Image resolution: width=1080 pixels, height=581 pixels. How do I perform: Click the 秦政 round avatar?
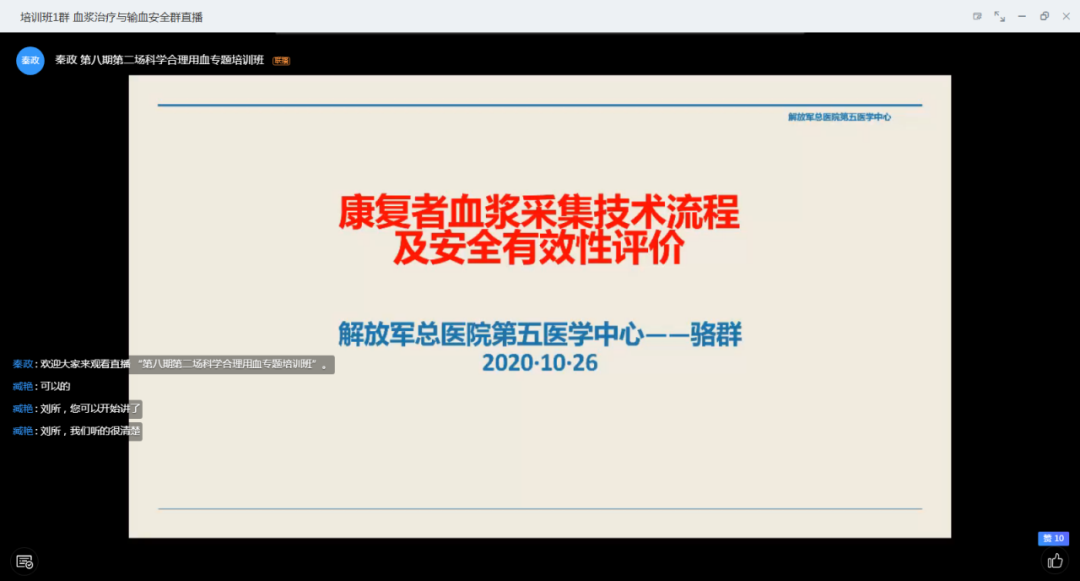30,60
